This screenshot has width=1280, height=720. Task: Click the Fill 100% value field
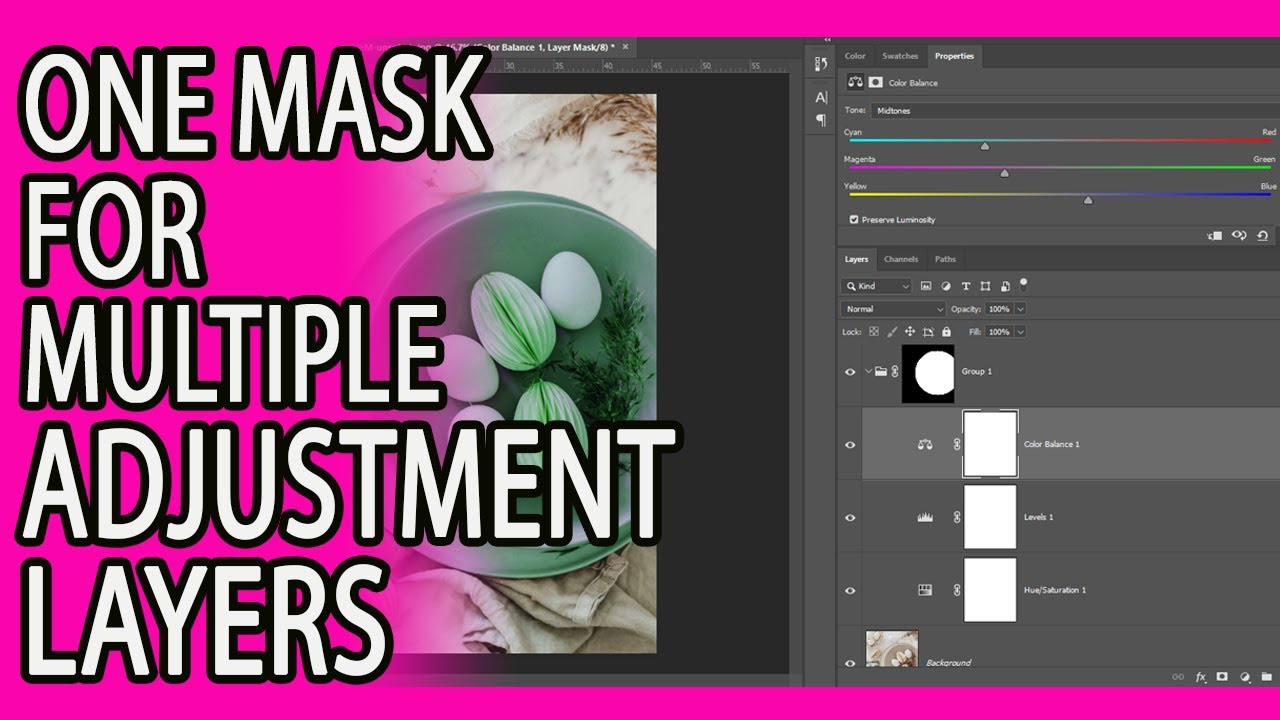(x=998, y=331)
